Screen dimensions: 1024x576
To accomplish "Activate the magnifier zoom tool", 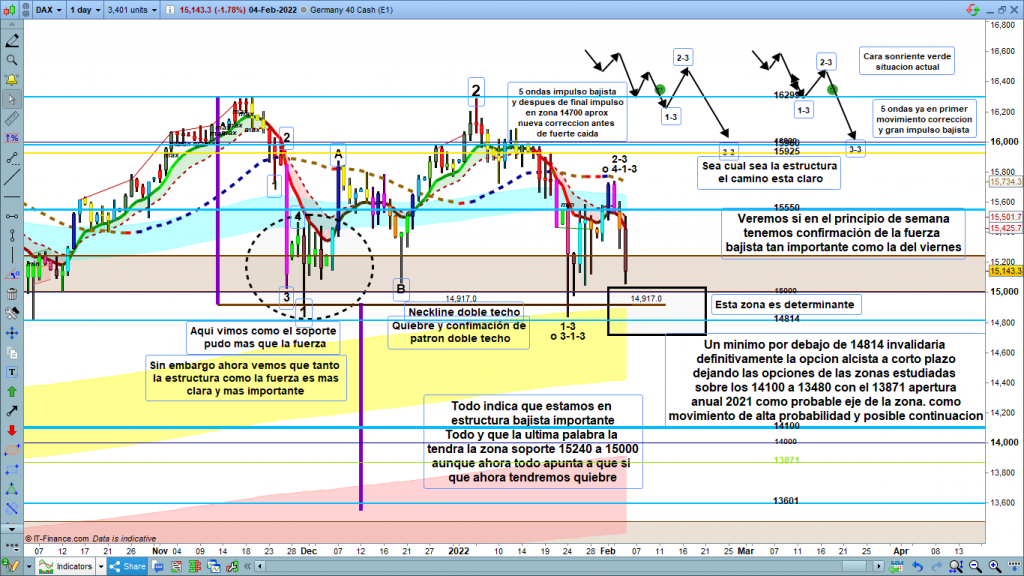I will click(x=11, y=61).
